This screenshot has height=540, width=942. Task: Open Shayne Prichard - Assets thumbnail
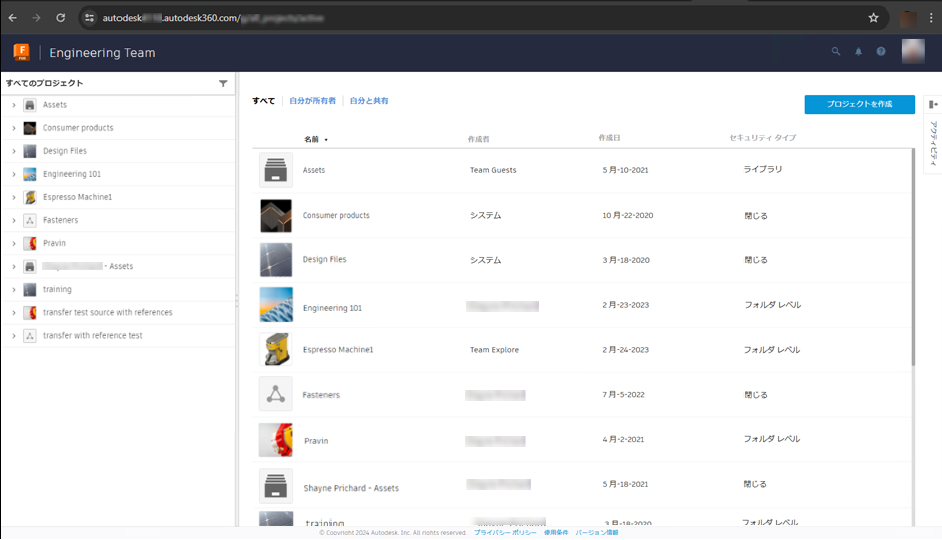coord(276,485)
